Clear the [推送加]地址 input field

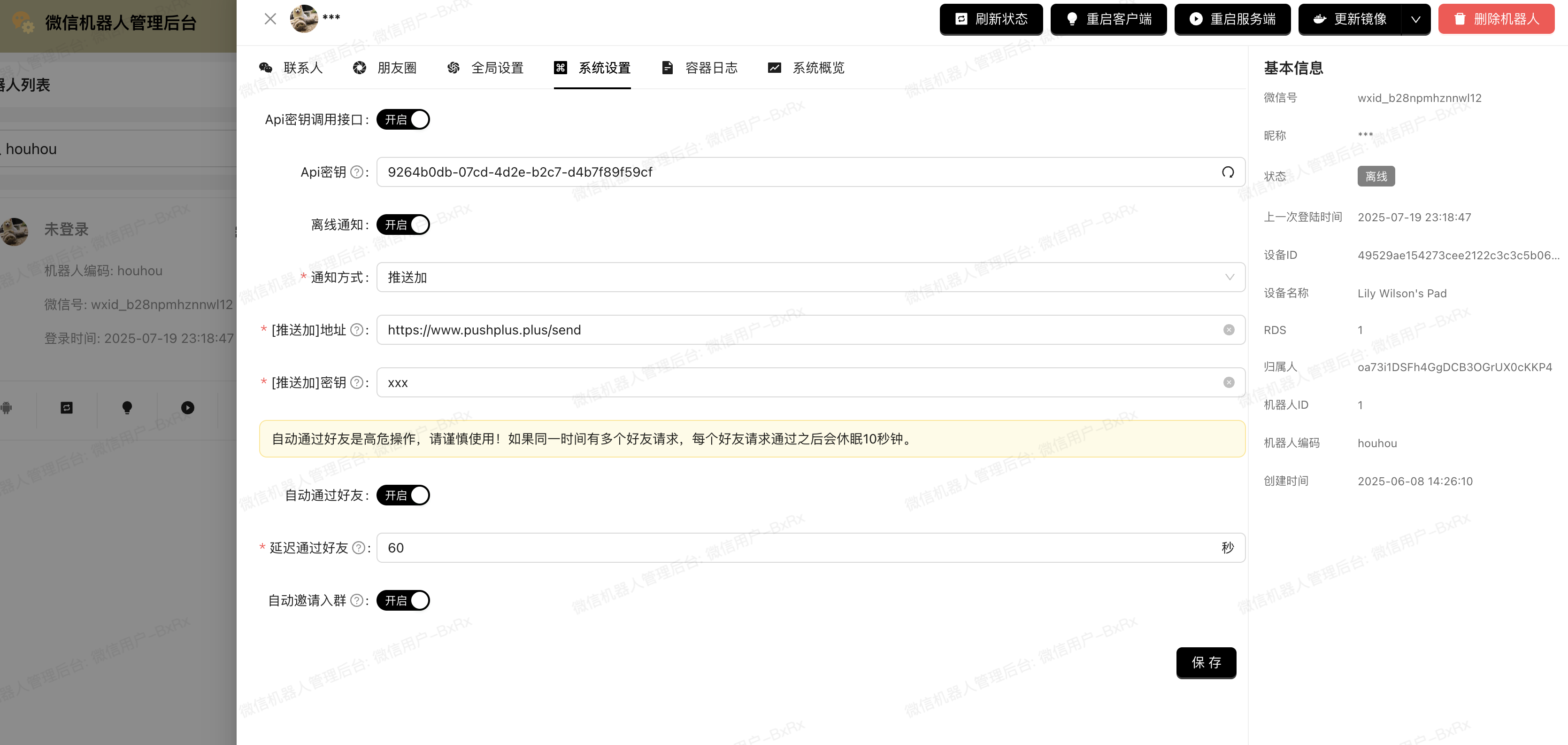(x=1229, y=330)
